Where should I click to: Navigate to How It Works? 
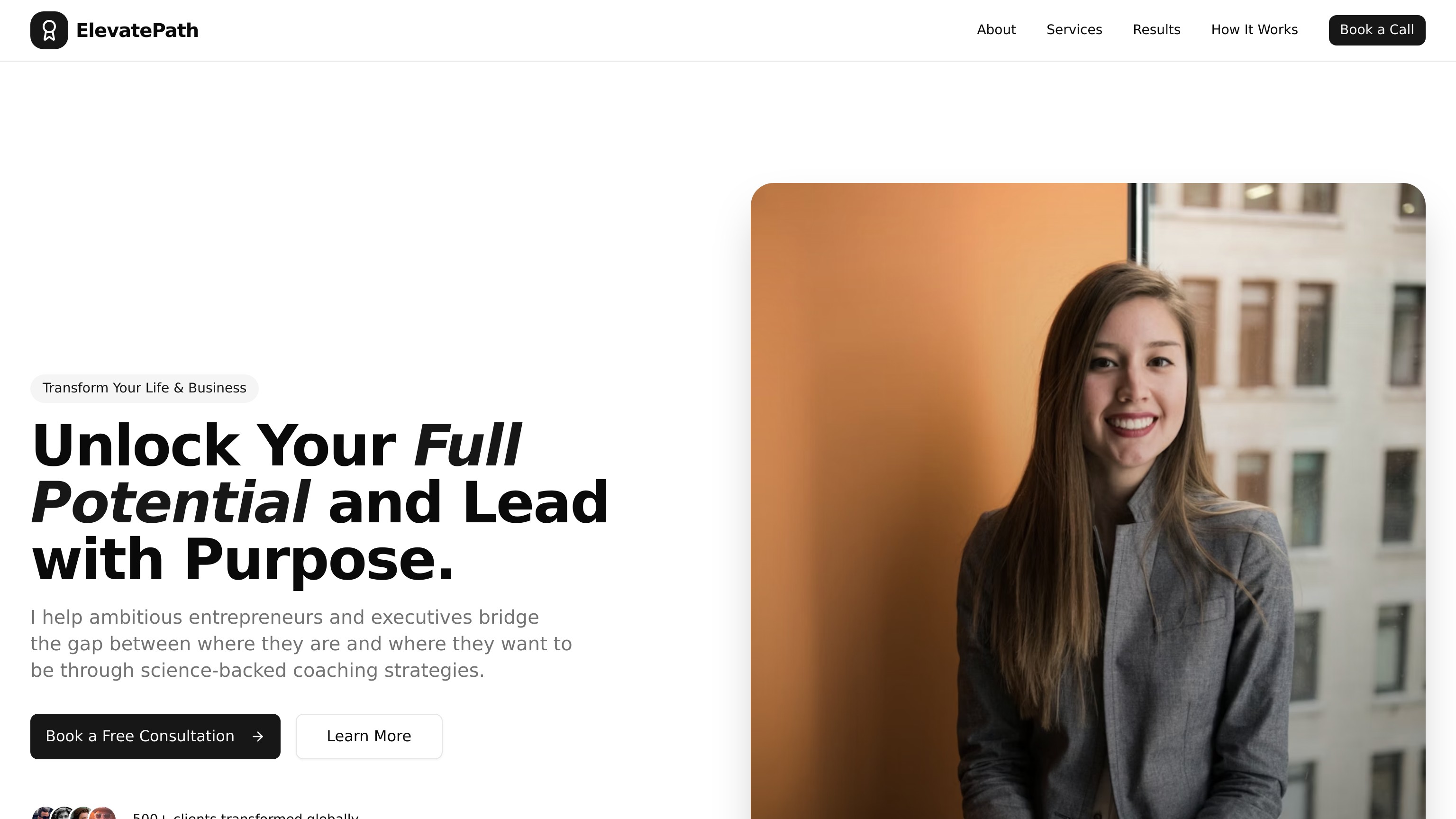[1254, 30]
